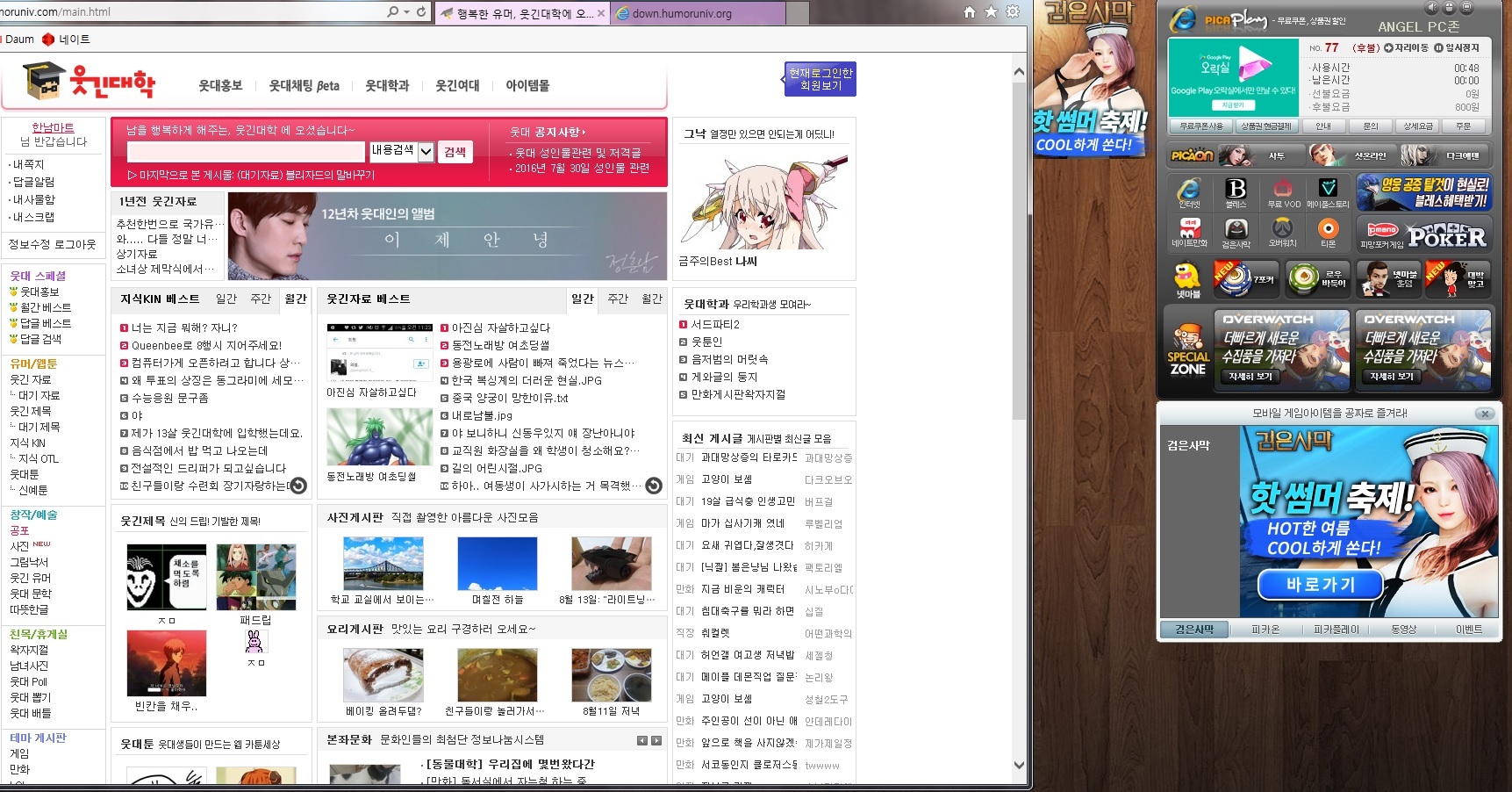This screenshot has width=1512, height=792.
Task: Open the 티몬 shopping icon
Action: [x=1328, y=232]
